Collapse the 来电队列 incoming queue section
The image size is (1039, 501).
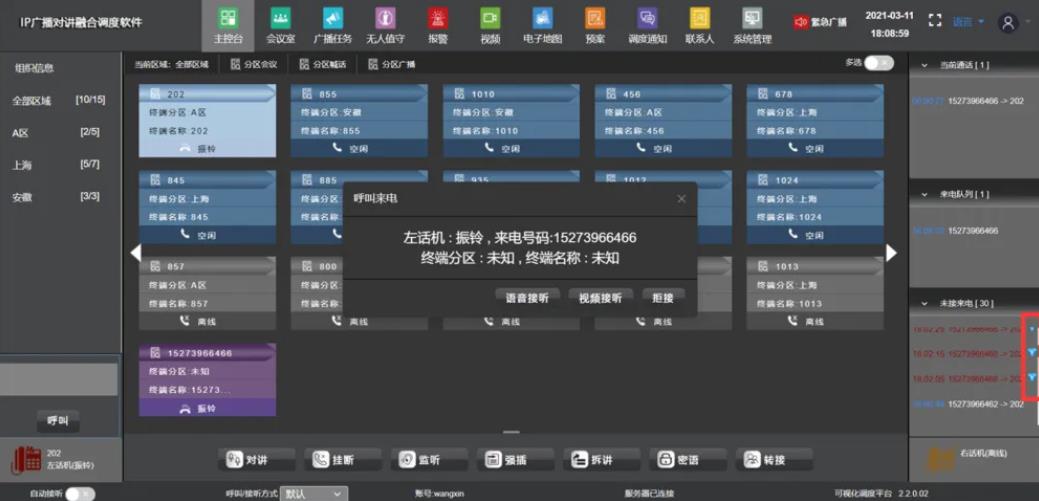922,194
